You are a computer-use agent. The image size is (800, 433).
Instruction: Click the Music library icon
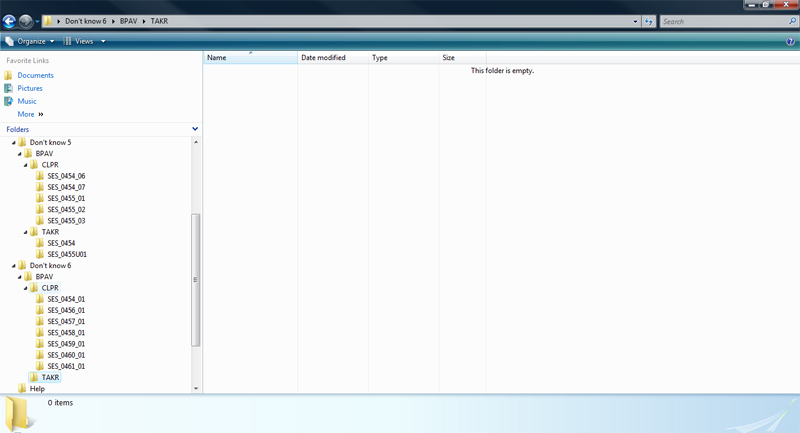click(x=8, y=101)
